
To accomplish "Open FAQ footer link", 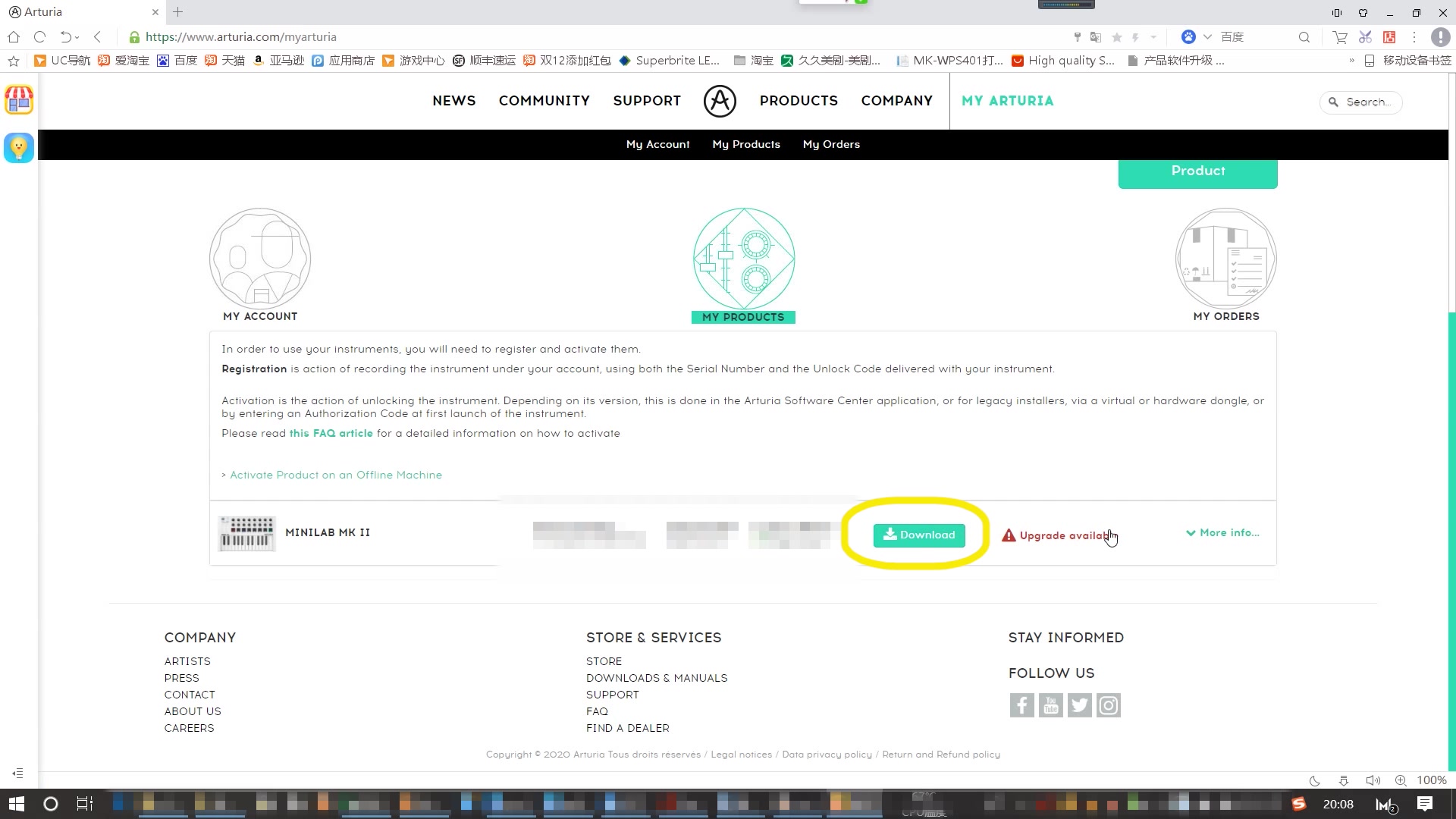I will [597, 711].
